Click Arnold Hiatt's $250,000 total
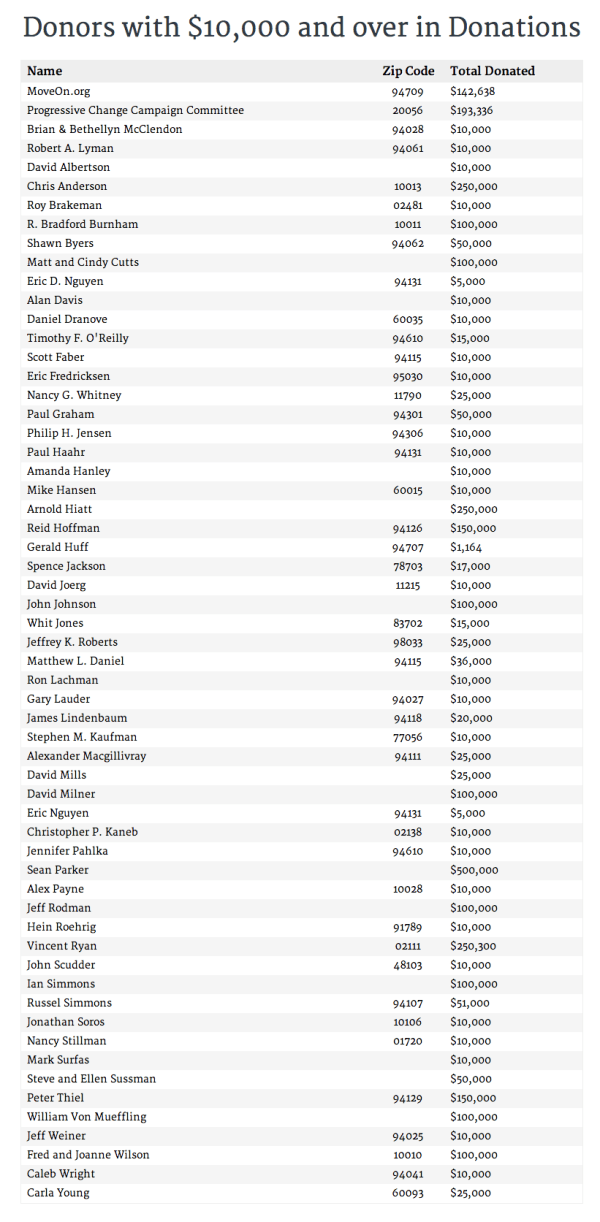Image resolution: width=600 pixels, height=1222 pixels. (474, 509)
